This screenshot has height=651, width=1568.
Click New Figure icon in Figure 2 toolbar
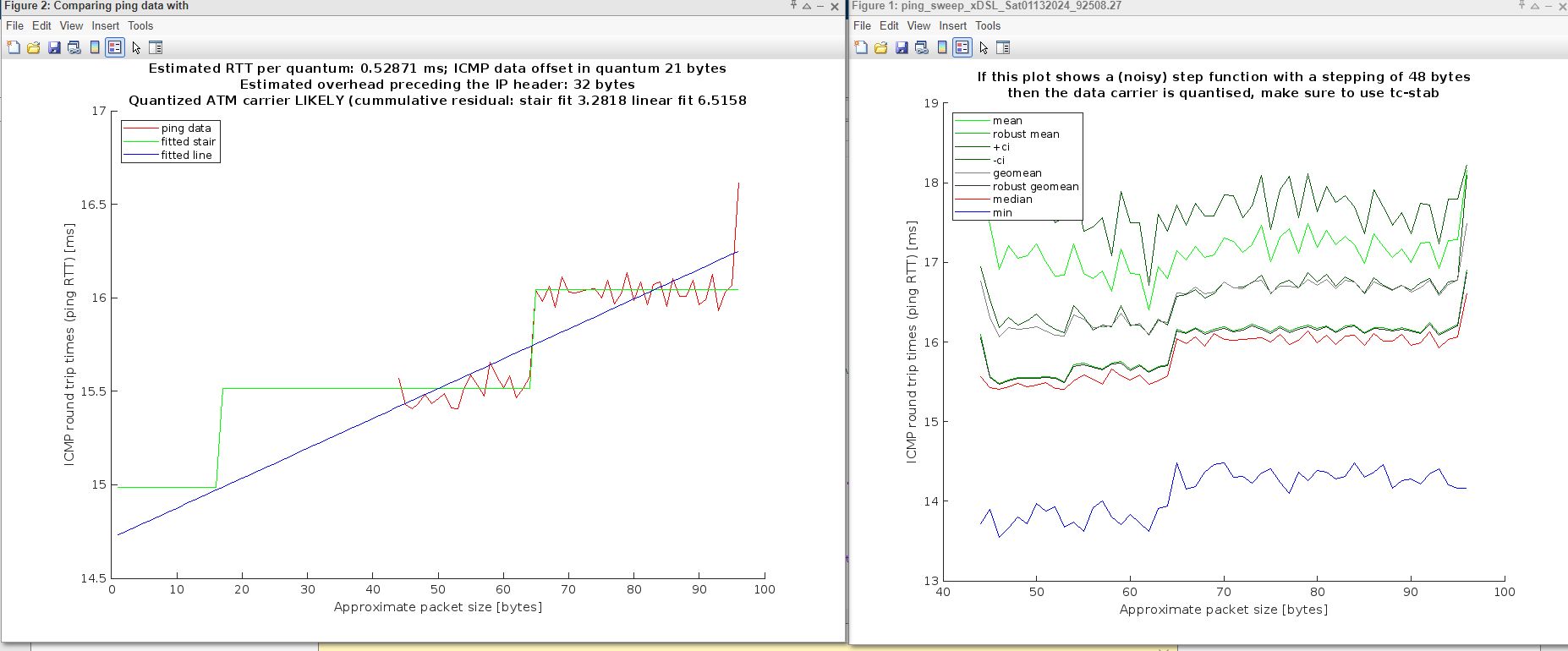(14, 47)
